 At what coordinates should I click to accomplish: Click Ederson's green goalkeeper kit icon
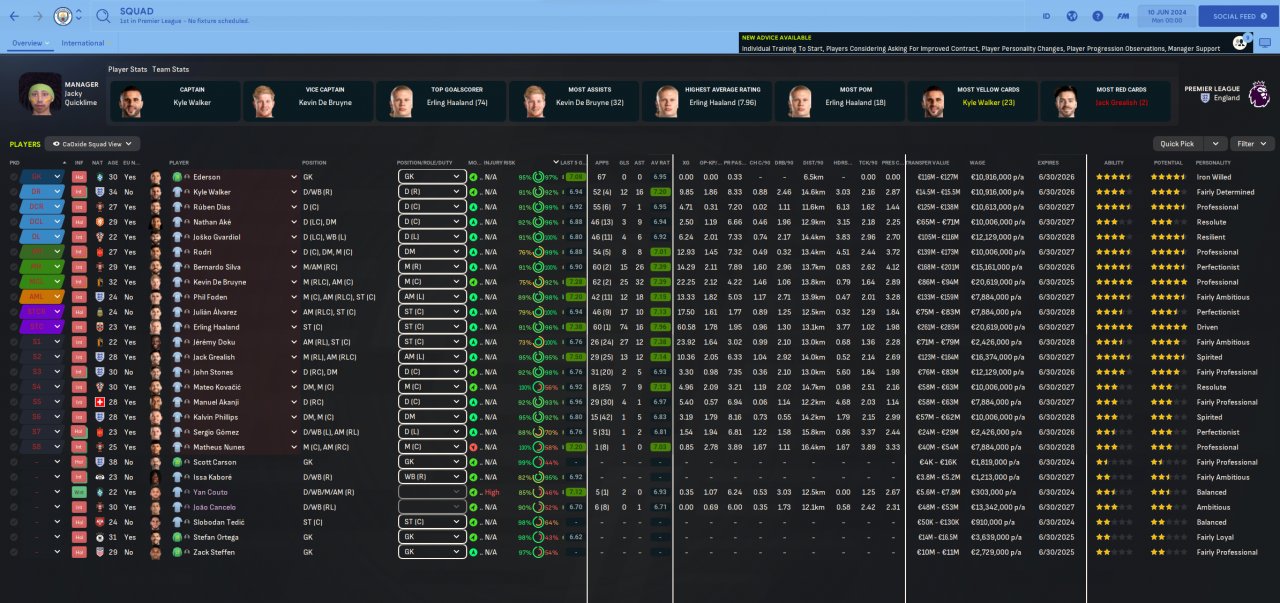(x=176, y=177)
